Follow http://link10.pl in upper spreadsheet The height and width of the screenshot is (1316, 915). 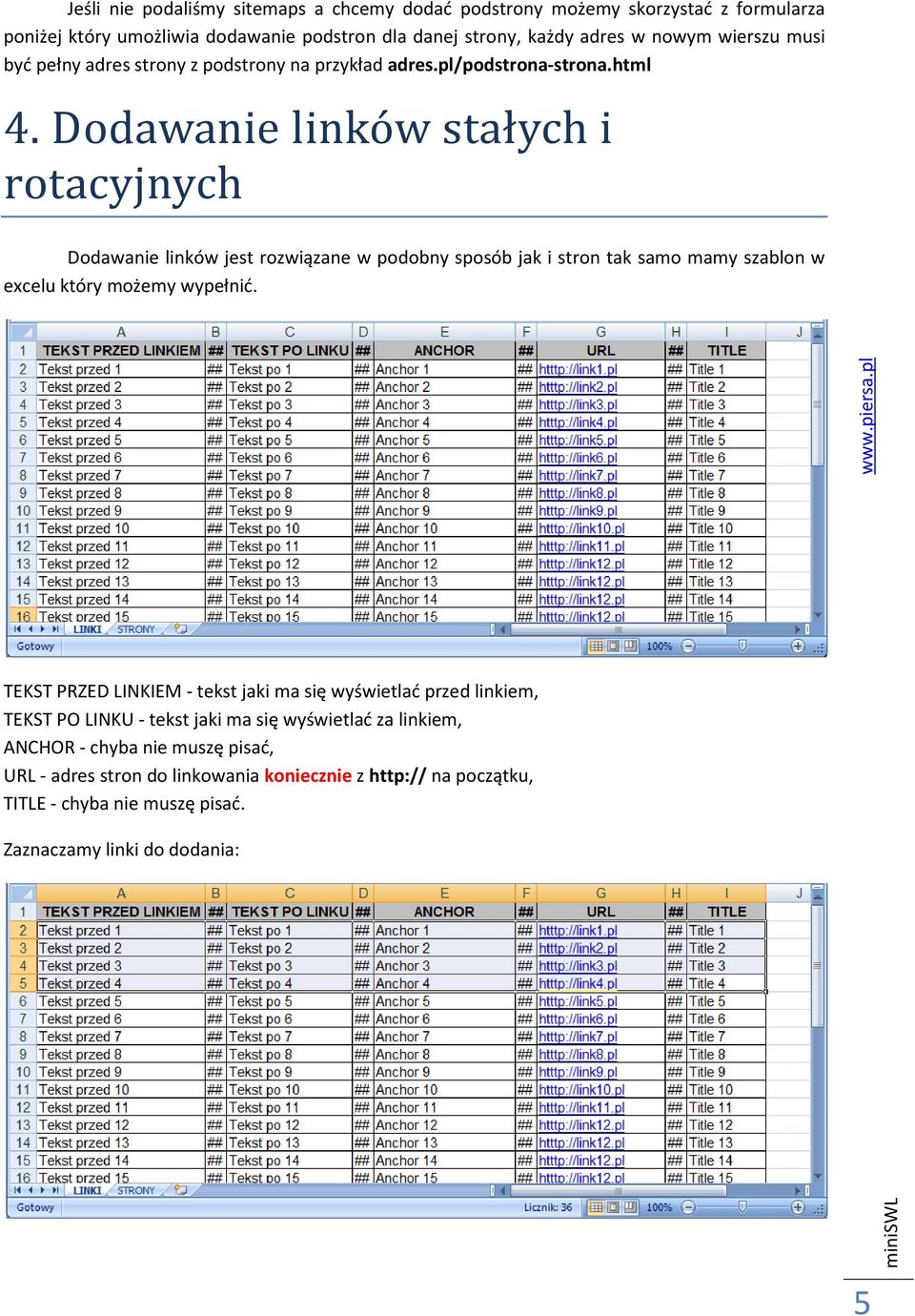click(x=581, y=528)
